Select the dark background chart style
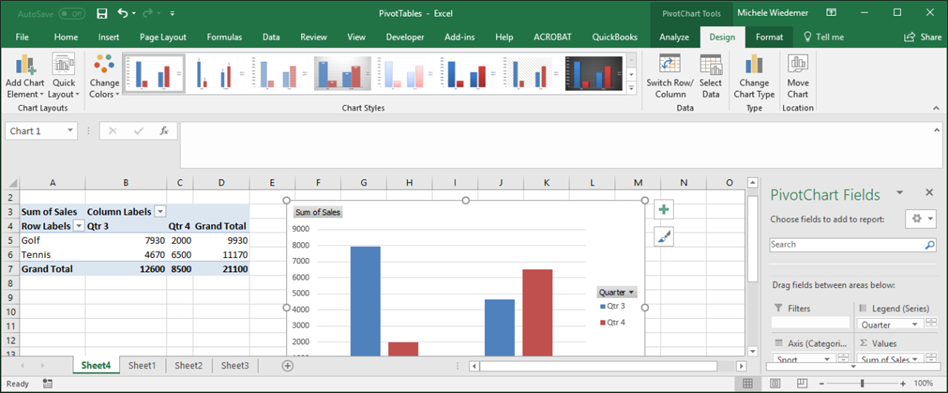 [594, 73]
